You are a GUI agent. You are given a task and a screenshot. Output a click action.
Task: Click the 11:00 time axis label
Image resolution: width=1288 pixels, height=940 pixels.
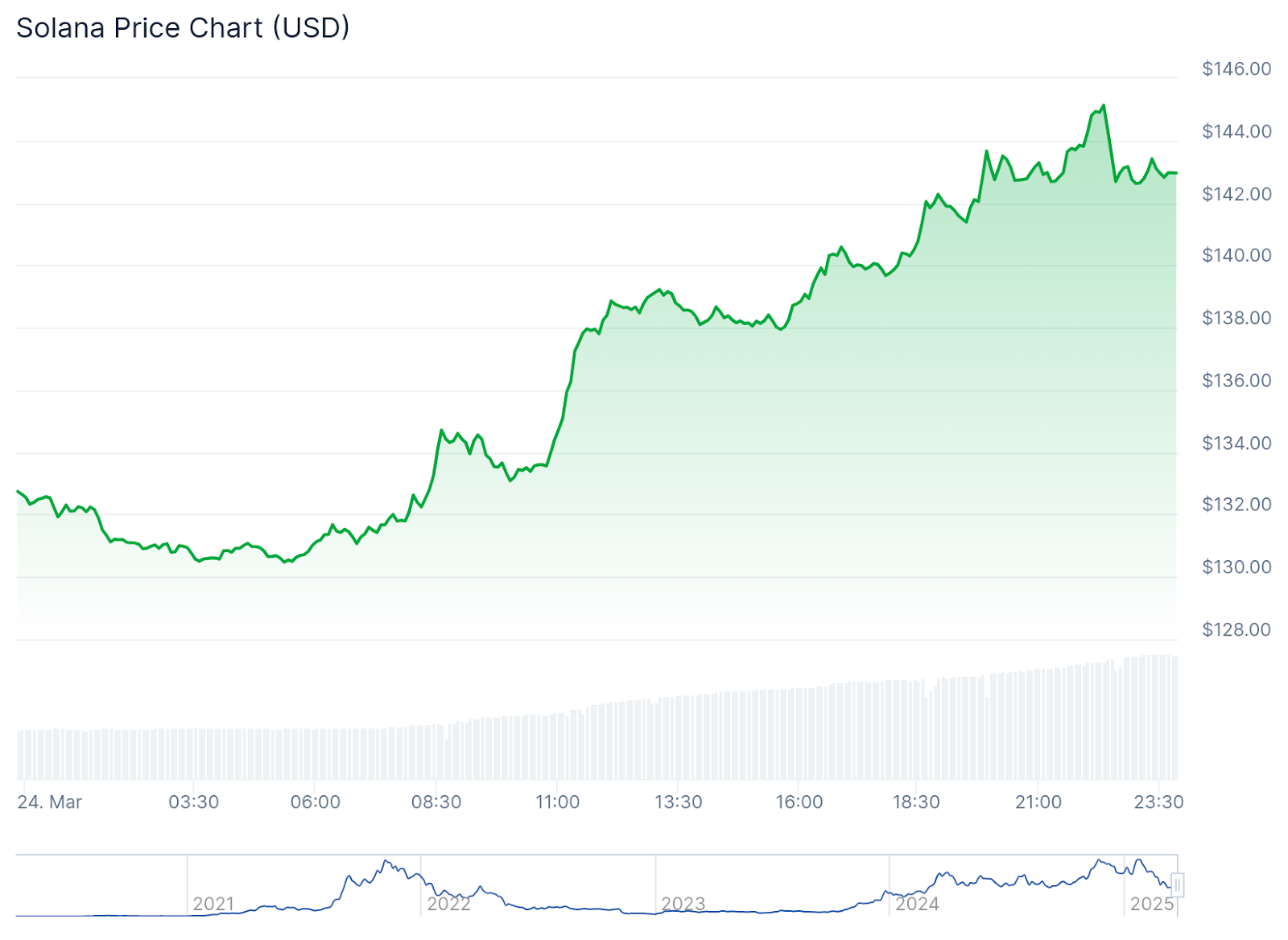(x=557, y=802)
